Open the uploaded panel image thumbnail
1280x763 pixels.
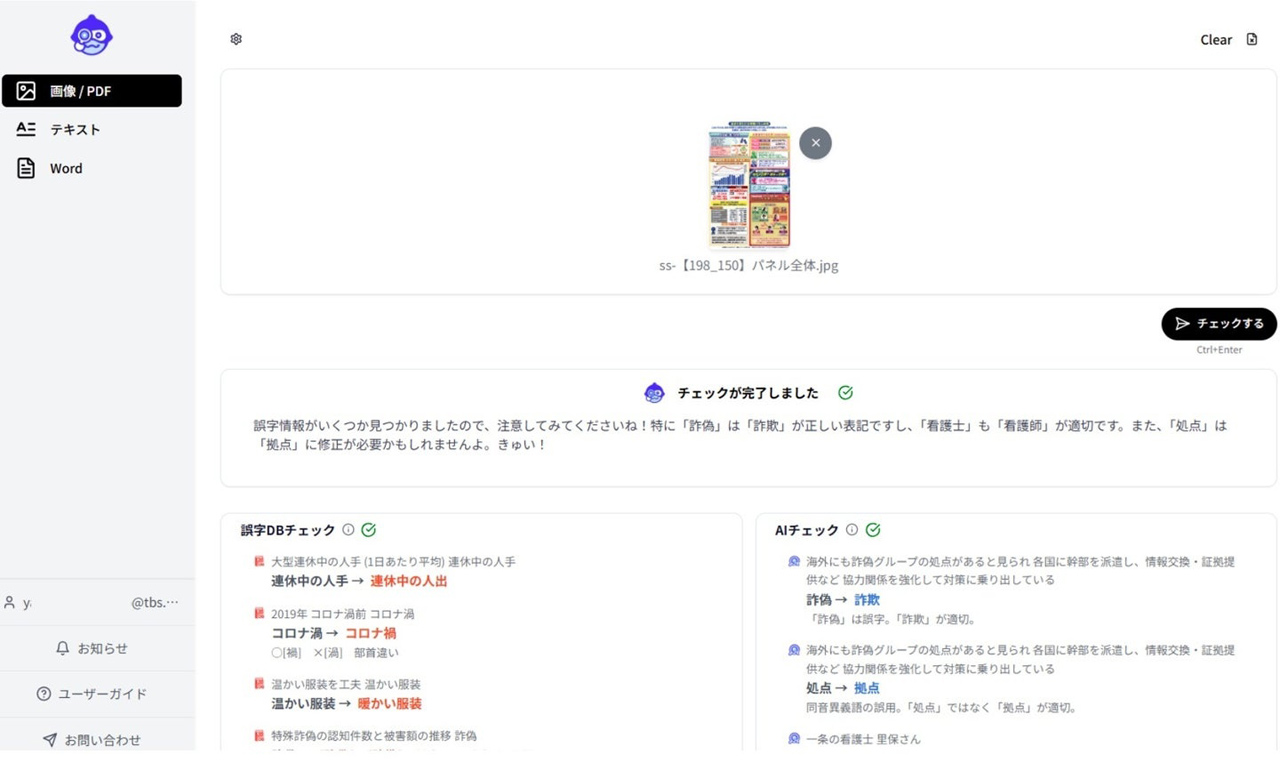749,186
